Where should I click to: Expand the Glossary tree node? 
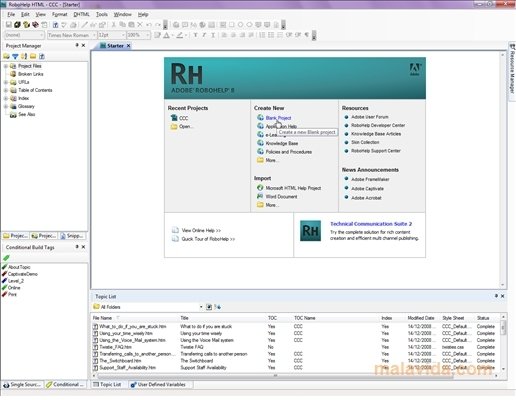(6, 106)
